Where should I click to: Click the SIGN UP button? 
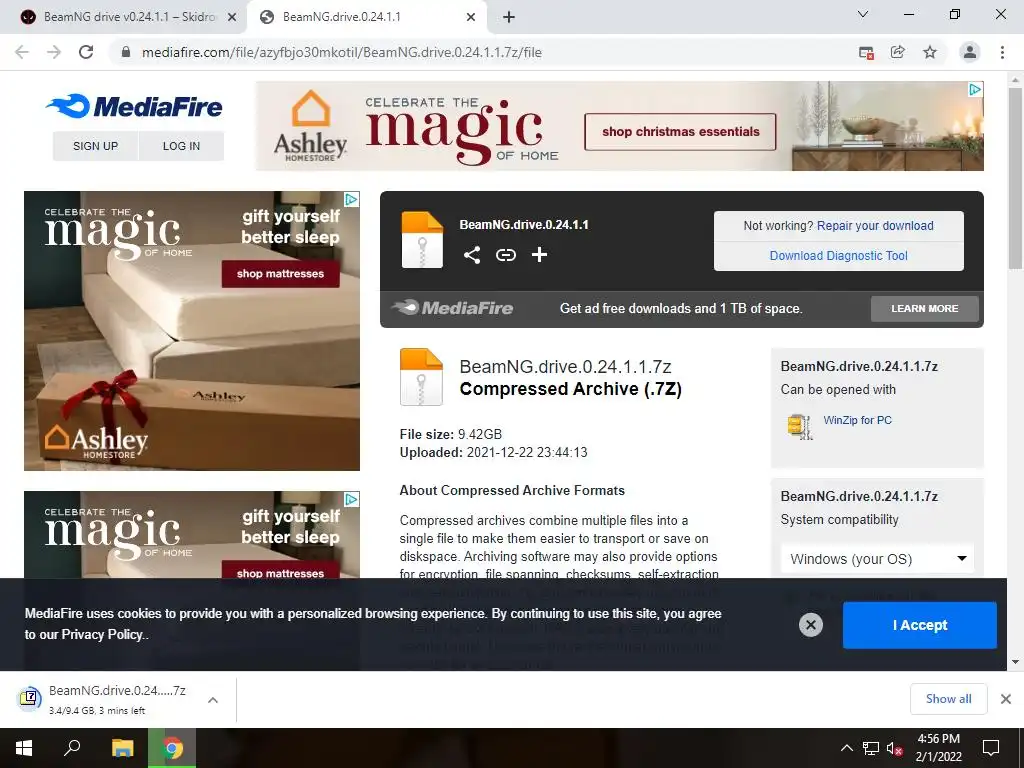[x=95, y=146]
